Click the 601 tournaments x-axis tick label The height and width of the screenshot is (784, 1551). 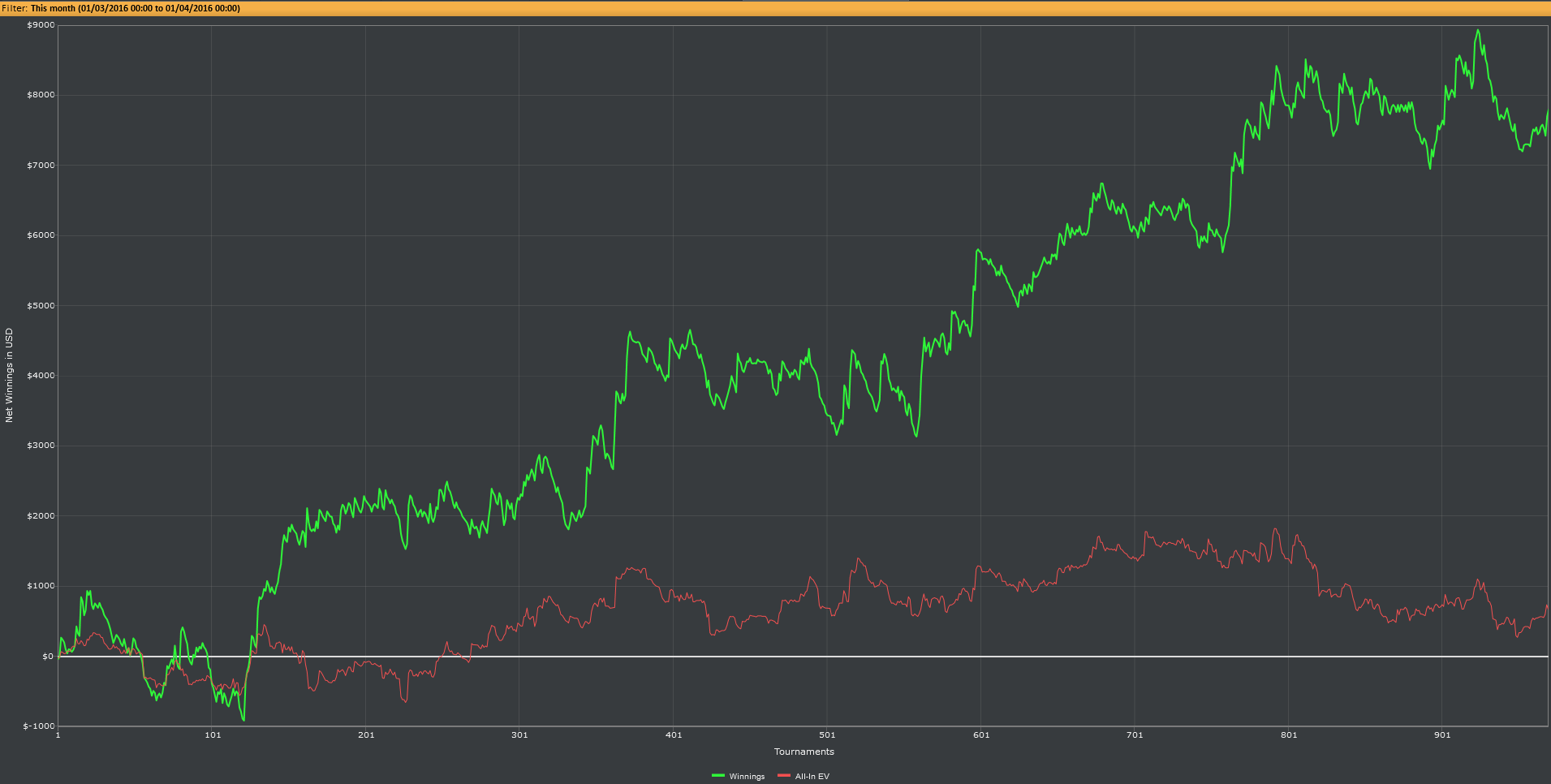point(981,735)
